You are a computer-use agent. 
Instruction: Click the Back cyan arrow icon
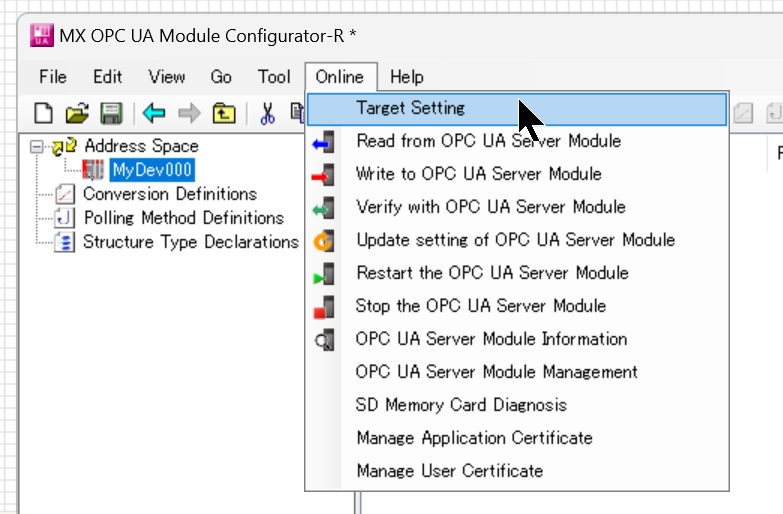pyautogui.click(x=154, y=113)
